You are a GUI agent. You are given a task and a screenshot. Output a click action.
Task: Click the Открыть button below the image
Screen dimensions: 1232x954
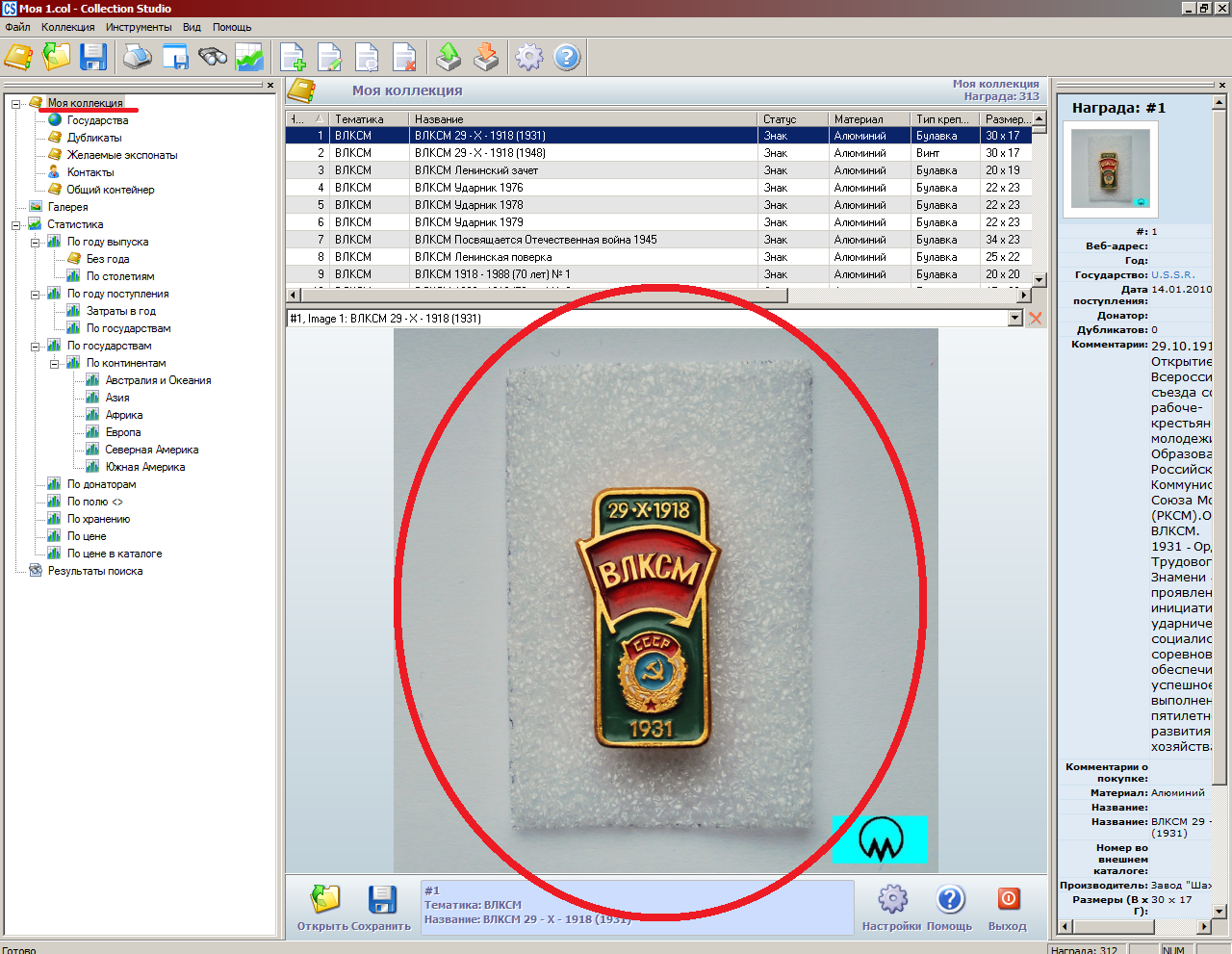point(325,908)
